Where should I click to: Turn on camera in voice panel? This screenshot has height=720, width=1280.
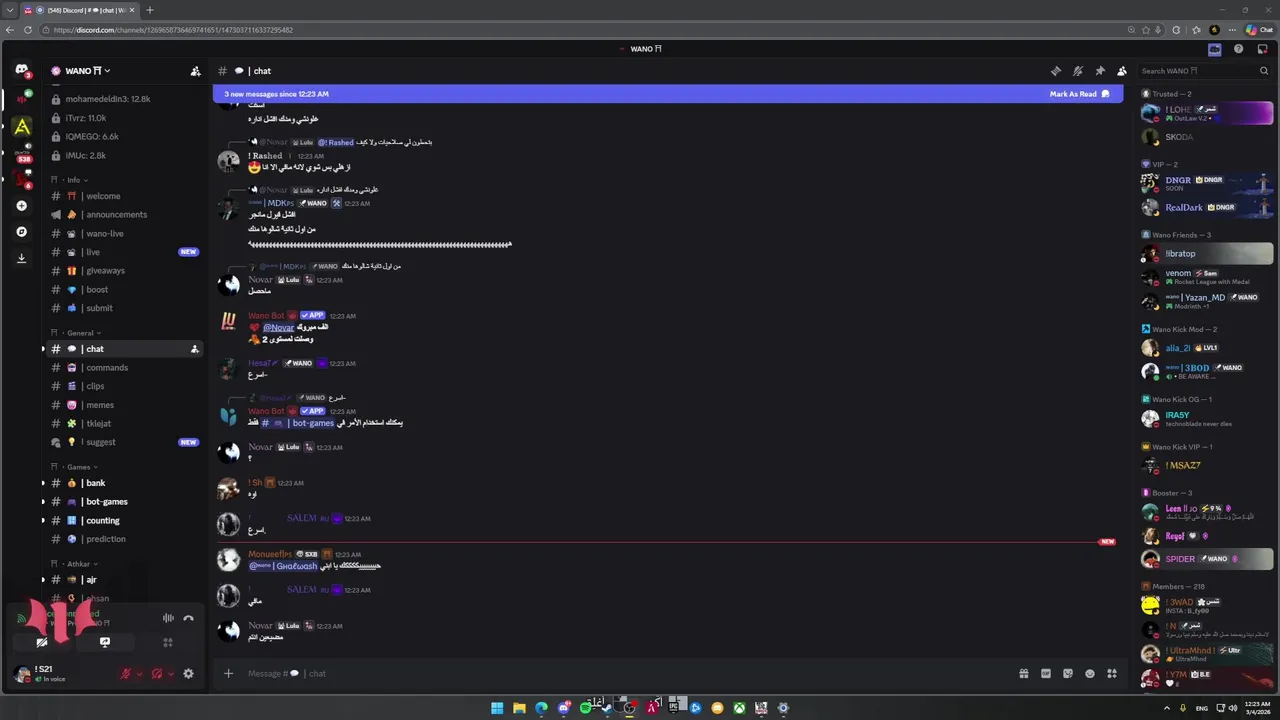[x=42, y=642]
